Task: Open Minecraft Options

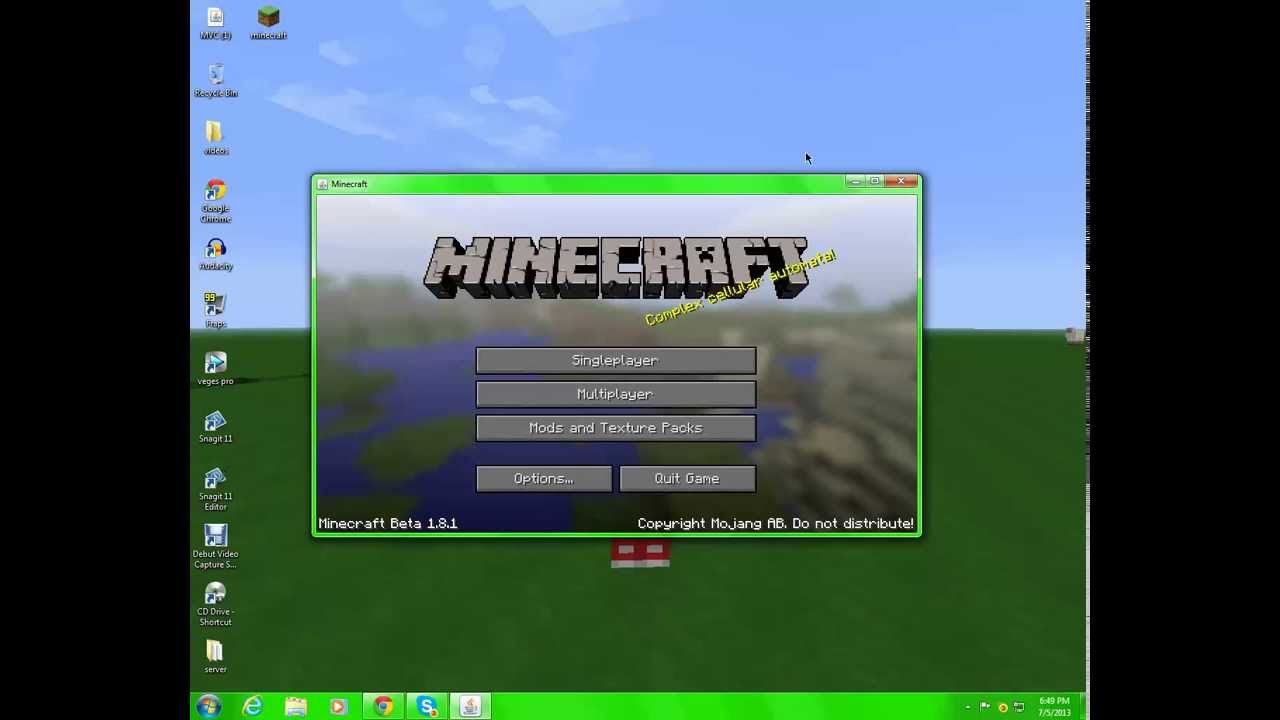Action: (x=544, y=479)
